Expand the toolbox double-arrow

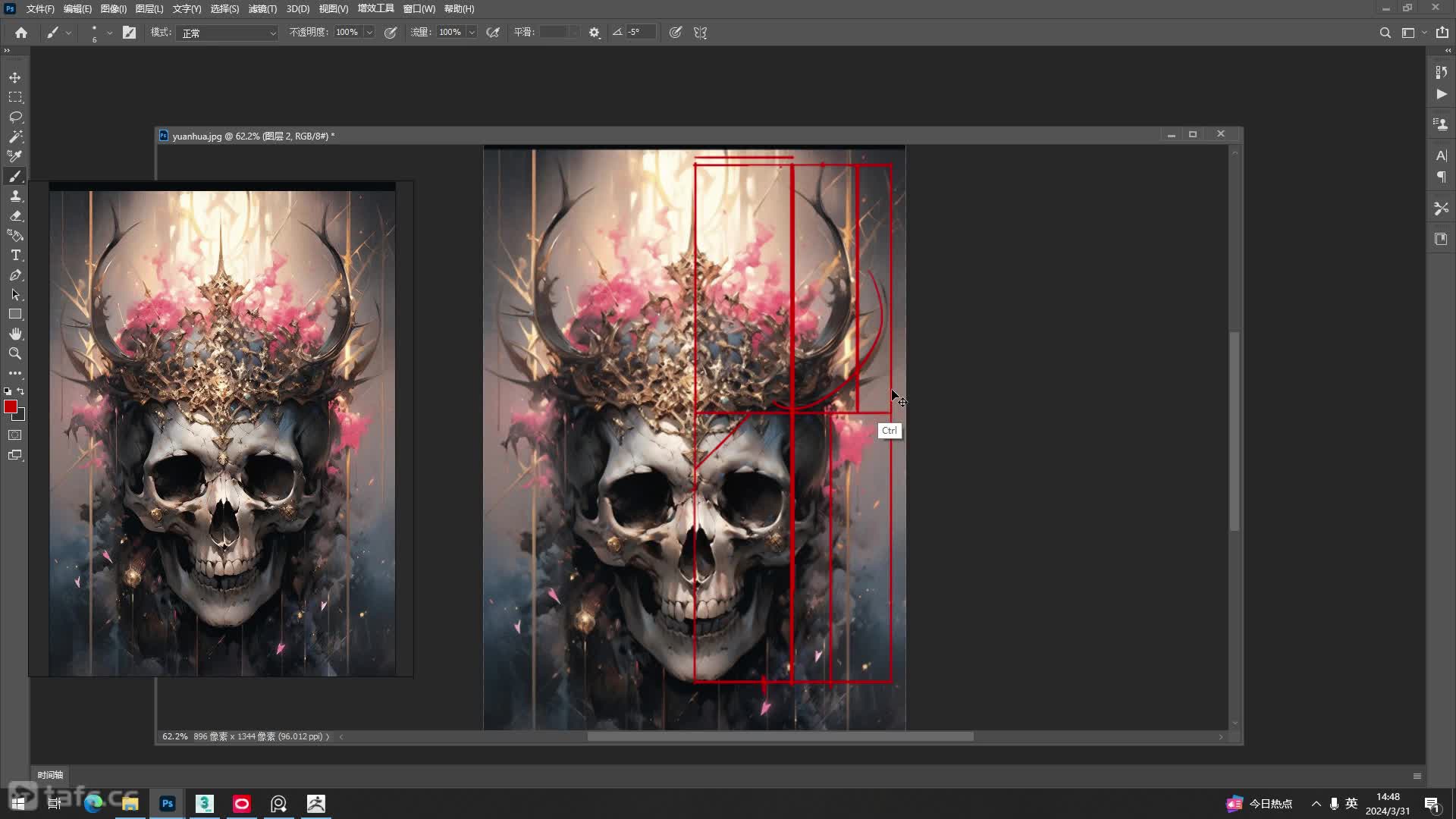coord(7,51)
